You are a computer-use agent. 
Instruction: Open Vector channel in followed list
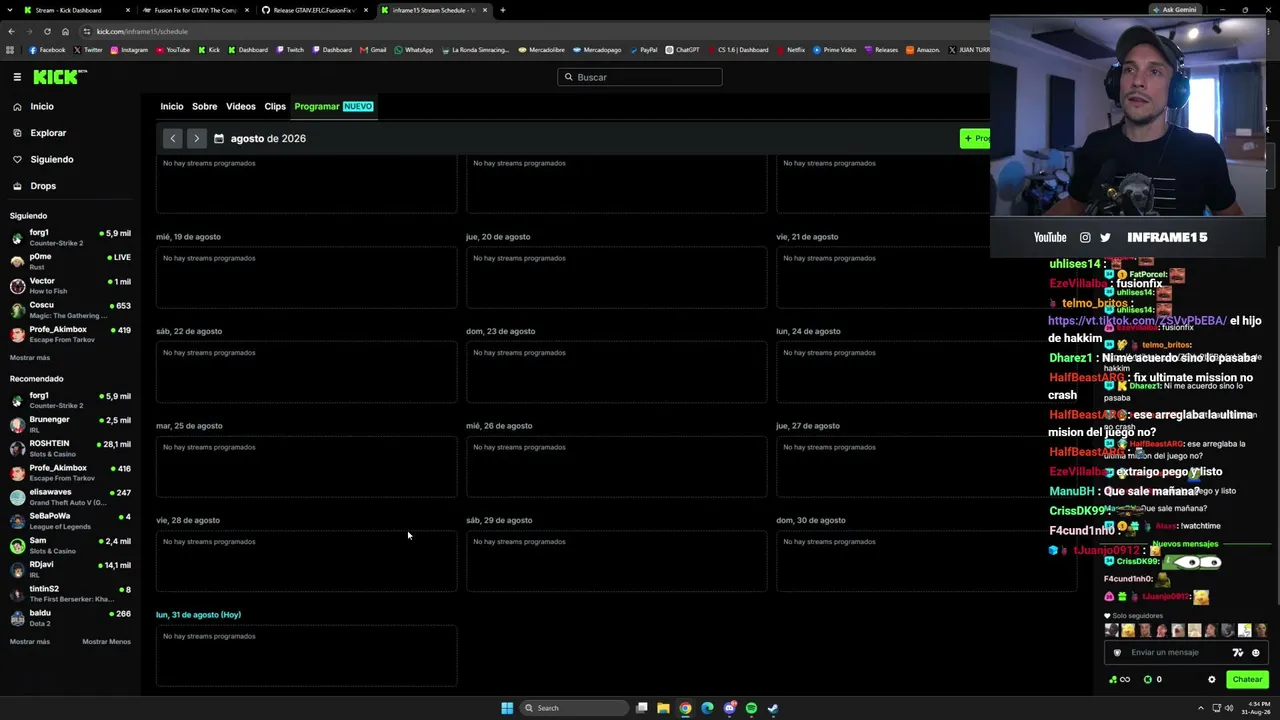pyautogui.click(x=70, y=286)
